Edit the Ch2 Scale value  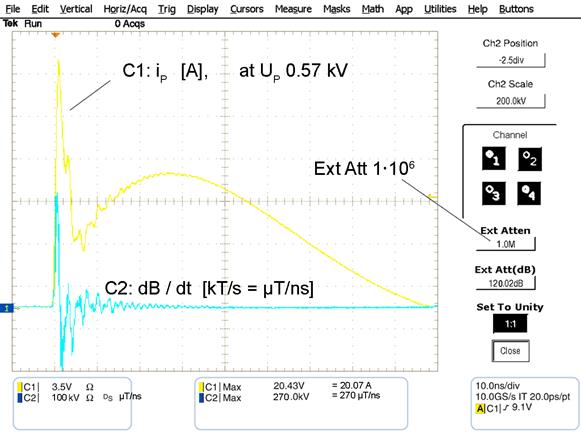[x=511, y=101]
